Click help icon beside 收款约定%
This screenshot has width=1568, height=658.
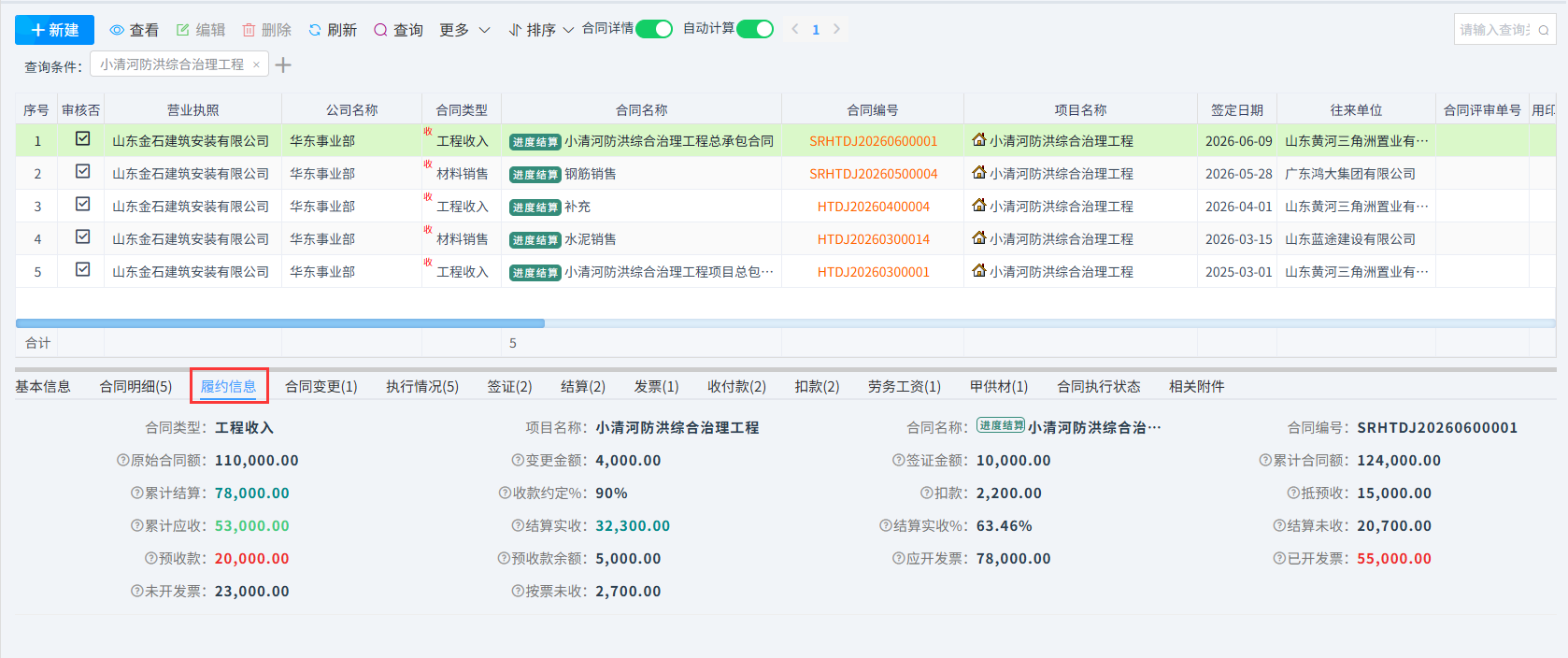click(x=505, y=493)
